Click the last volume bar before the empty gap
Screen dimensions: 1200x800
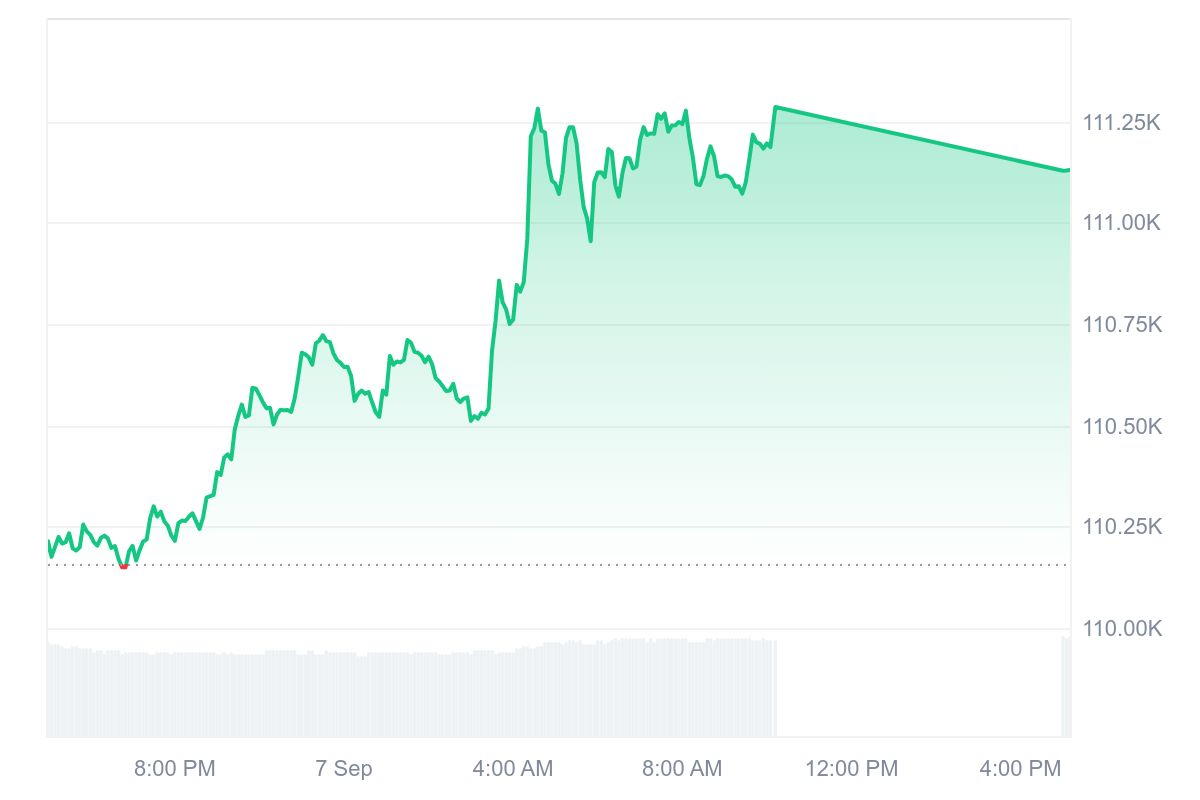(775, 690)
